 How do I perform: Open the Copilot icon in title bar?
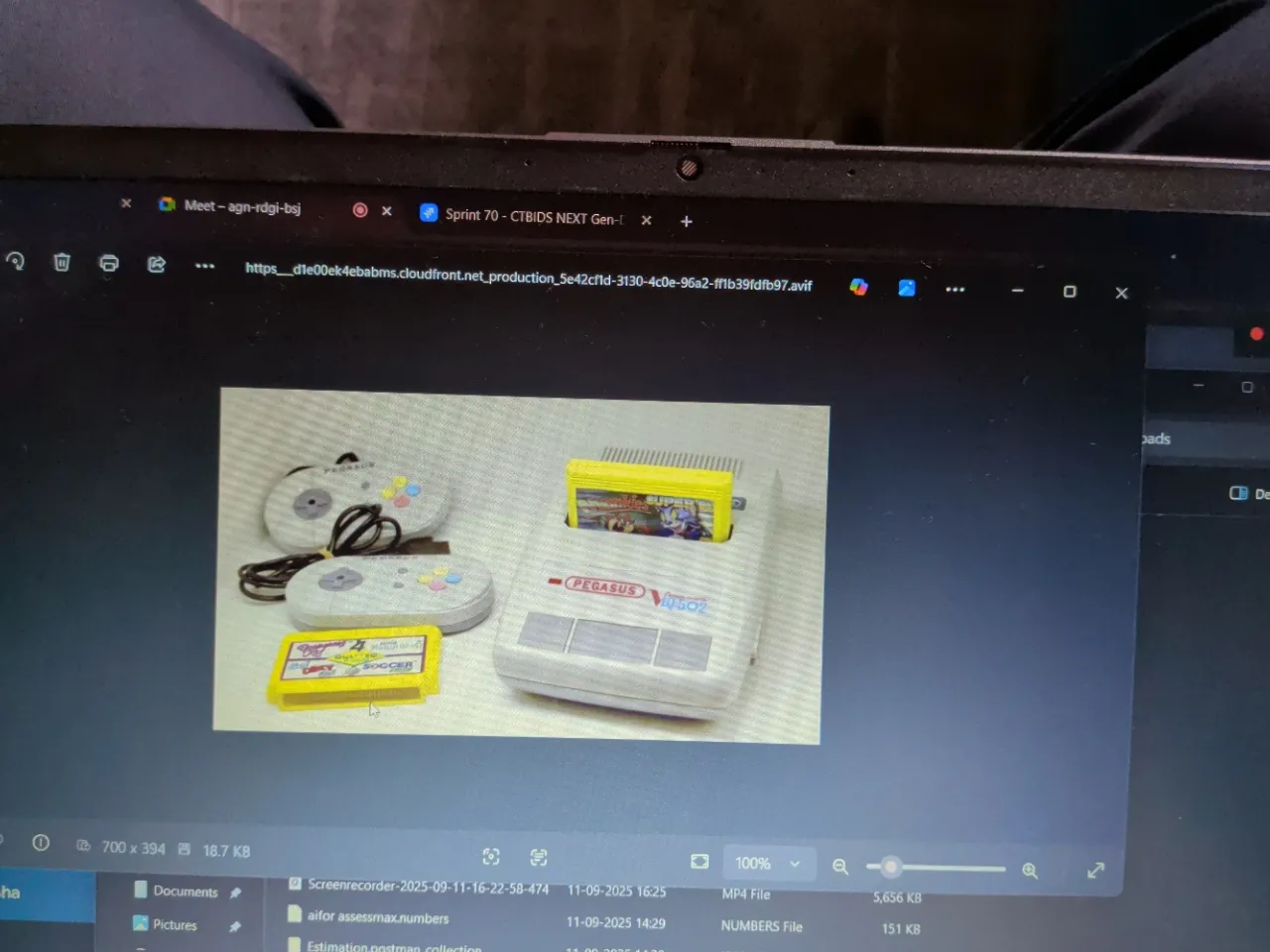click(x=859, y=287)
